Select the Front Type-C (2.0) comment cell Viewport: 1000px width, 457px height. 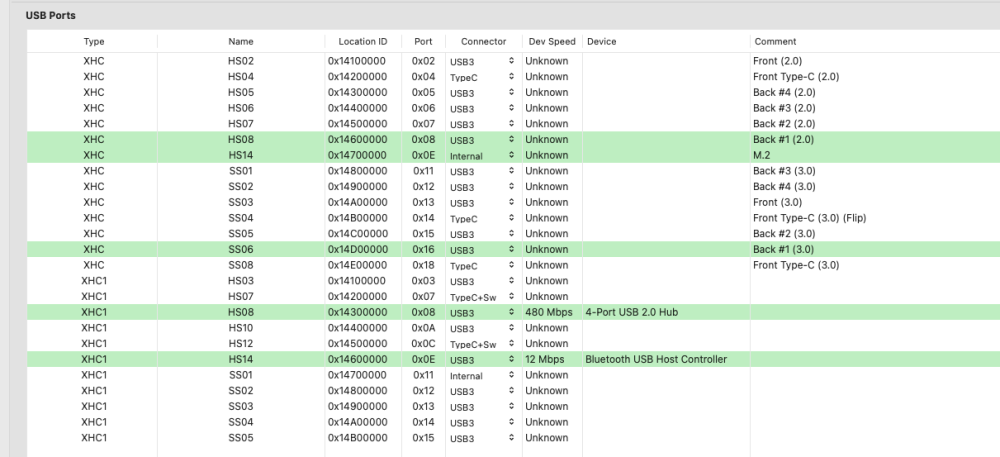[796, 76]
